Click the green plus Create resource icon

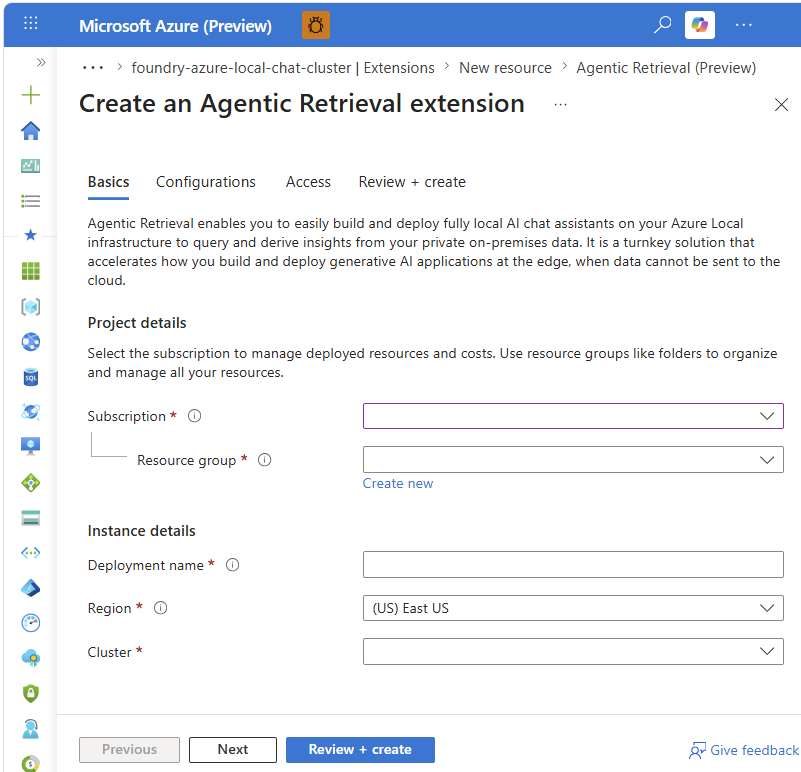click(31, 95)
